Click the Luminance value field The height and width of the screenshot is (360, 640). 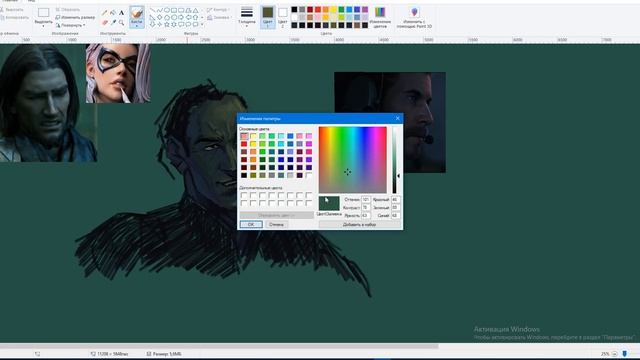click(366, 215)
